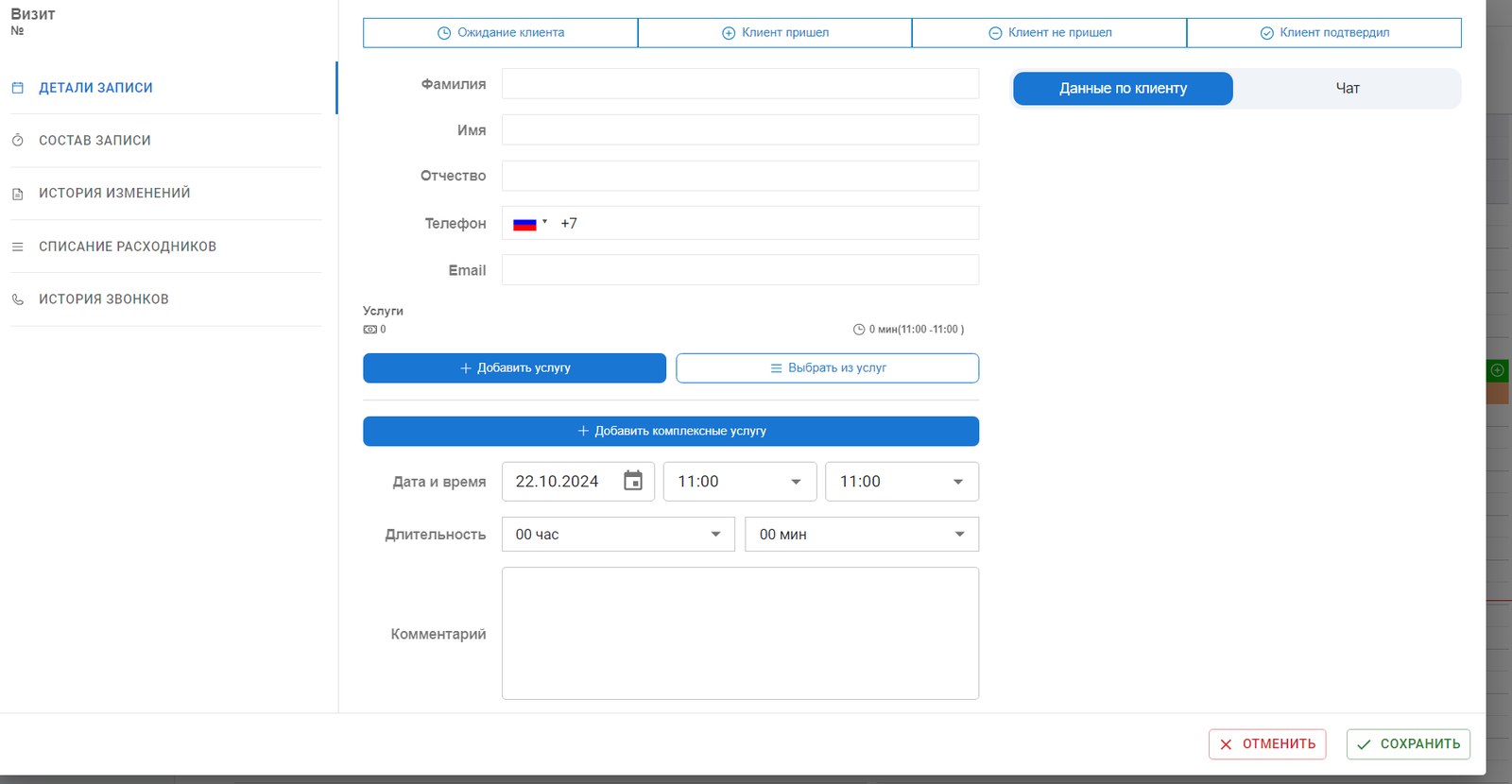Click the date field showing 22.10.2024

[x=577, y=482]
